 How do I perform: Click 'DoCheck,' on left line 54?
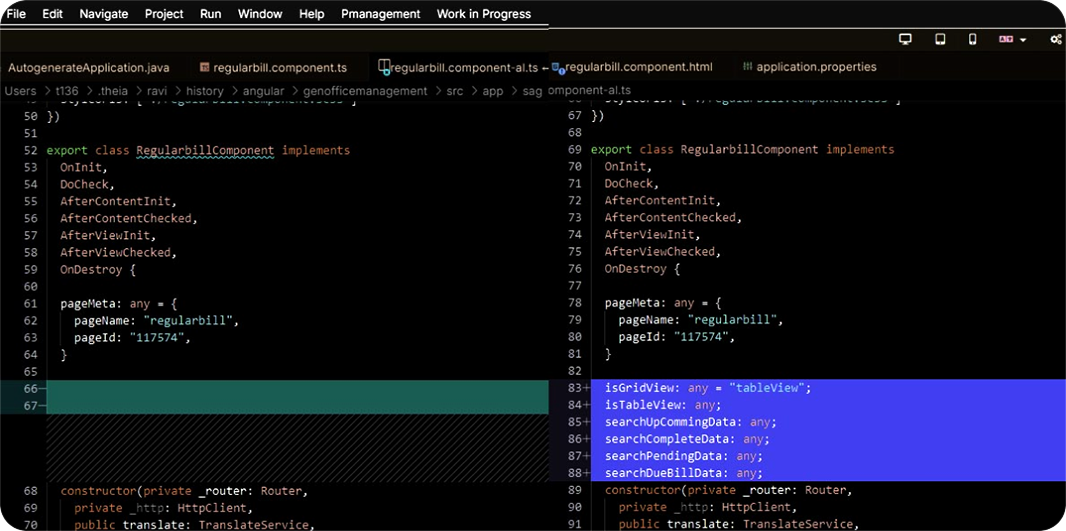click(88, 184)
